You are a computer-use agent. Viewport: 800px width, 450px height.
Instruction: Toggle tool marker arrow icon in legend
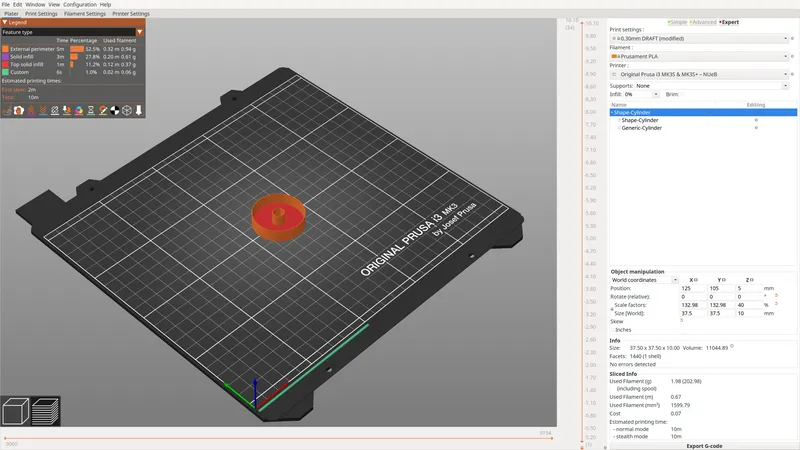[x=138, y=110]
